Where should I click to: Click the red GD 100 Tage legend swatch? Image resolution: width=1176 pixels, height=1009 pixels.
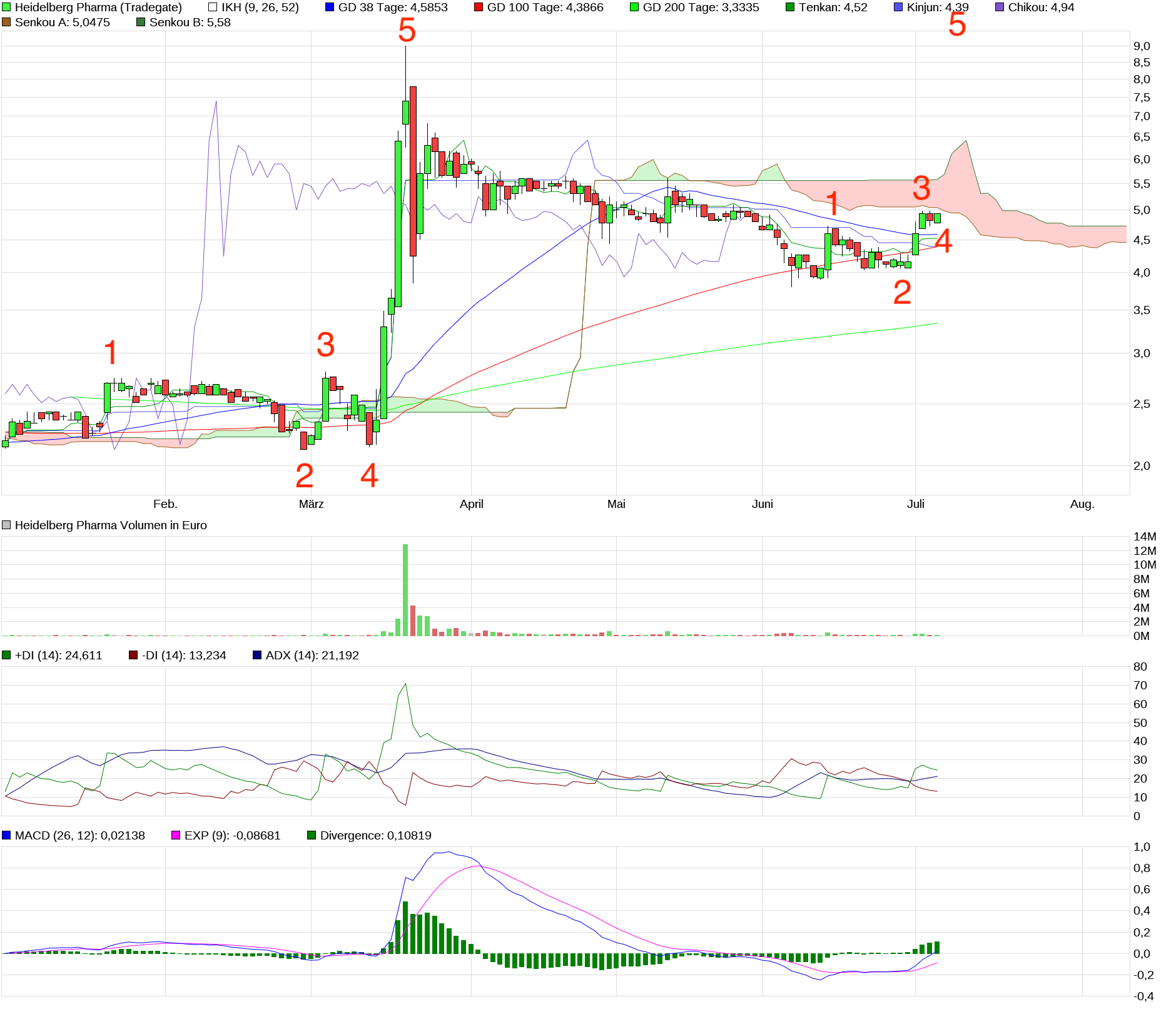(x=479, y=8)
